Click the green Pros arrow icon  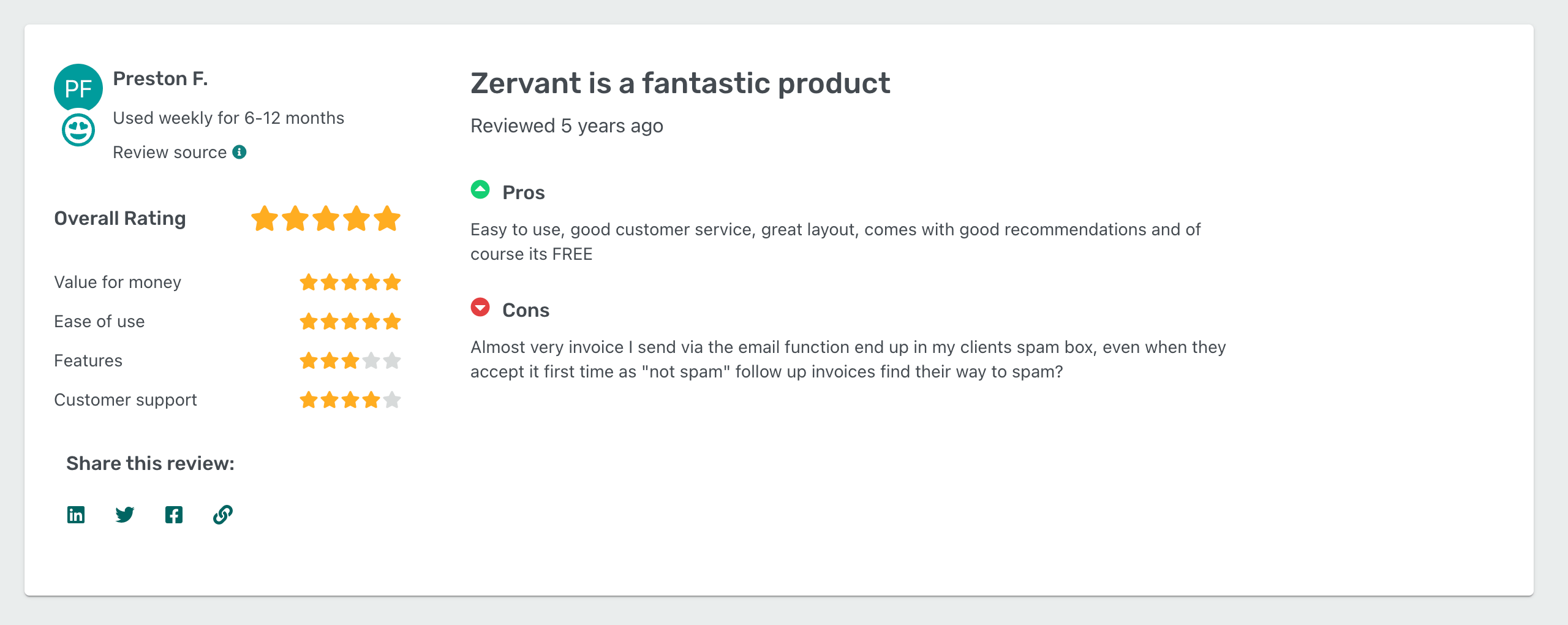[480, 191]
